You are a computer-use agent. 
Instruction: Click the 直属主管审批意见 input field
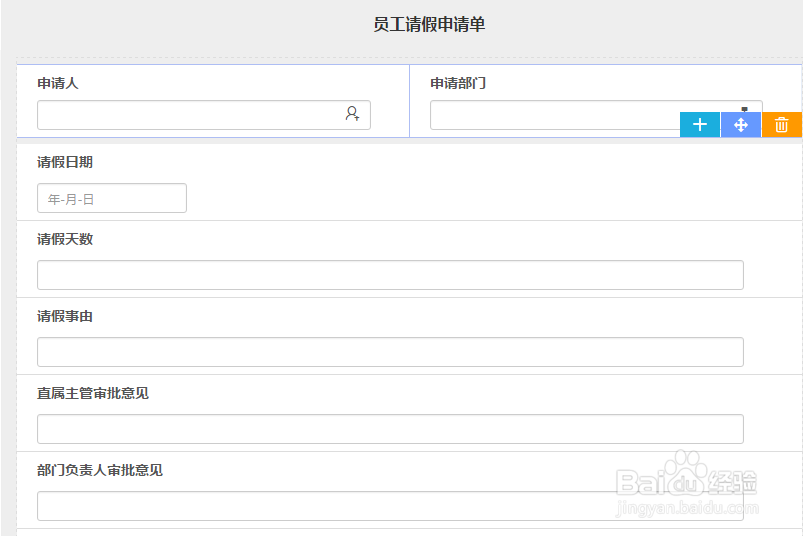pos(390,429)
